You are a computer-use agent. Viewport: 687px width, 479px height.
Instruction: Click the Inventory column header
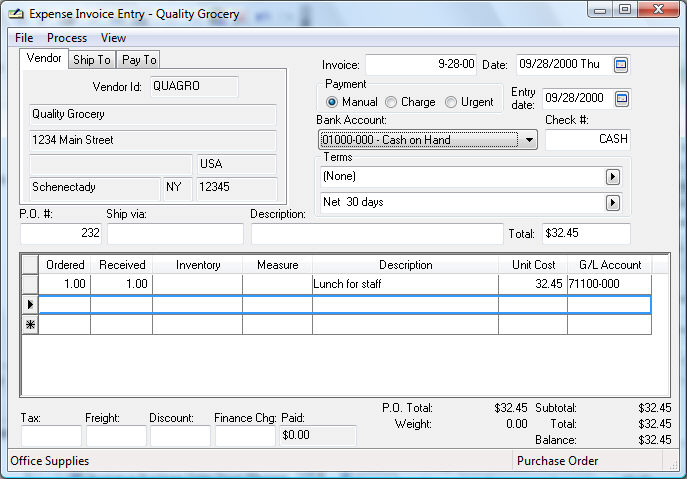tap(198, 265)
